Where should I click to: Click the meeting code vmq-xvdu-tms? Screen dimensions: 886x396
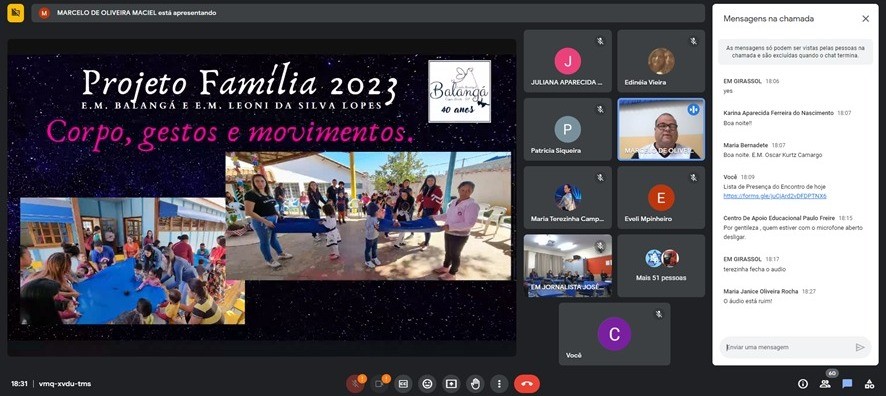[64, 384]
